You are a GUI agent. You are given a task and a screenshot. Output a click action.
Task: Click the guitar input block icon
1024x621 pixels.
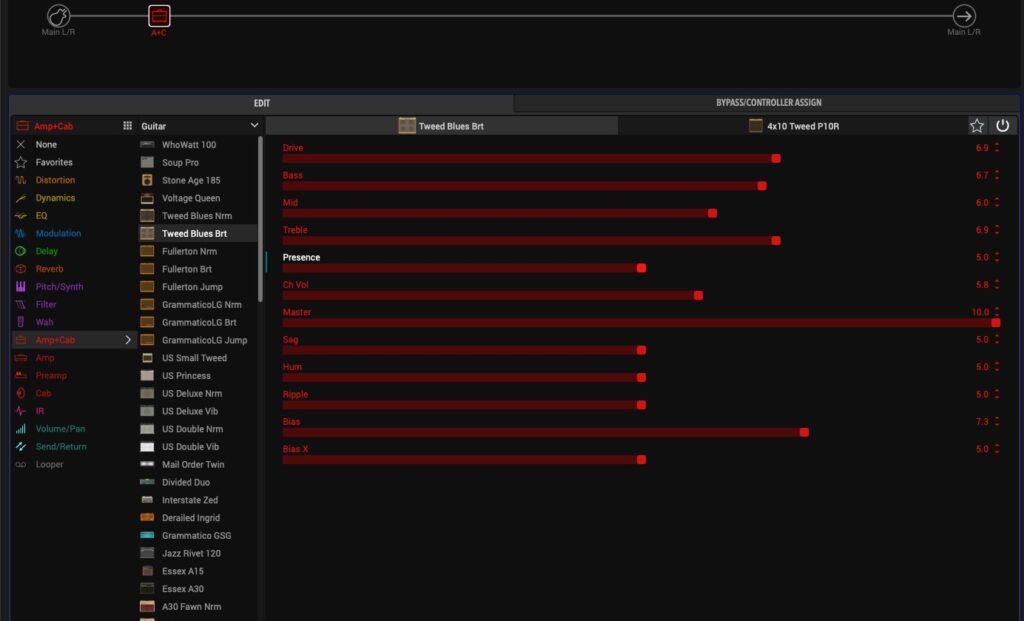[59, 16]
